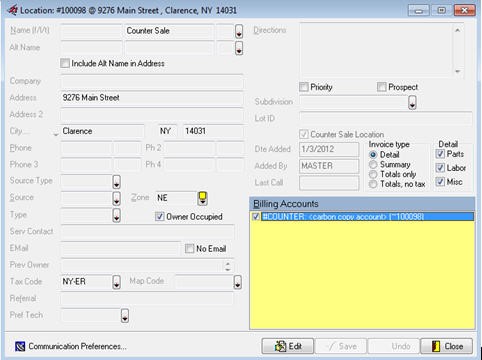Enable the Priority checkbox
Viewport: 482px width, 360px height.
[x=303, y=87]
